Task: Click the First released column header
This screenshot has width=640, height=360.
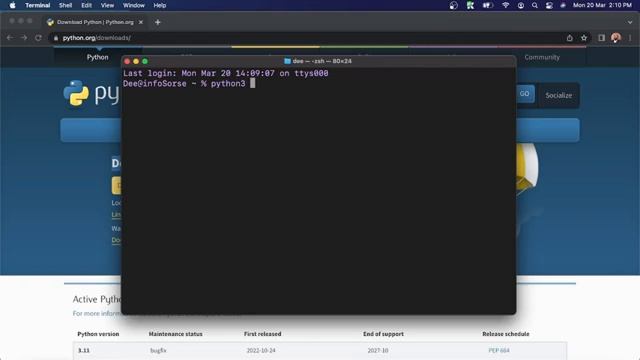Action: [x=262, y=334]
